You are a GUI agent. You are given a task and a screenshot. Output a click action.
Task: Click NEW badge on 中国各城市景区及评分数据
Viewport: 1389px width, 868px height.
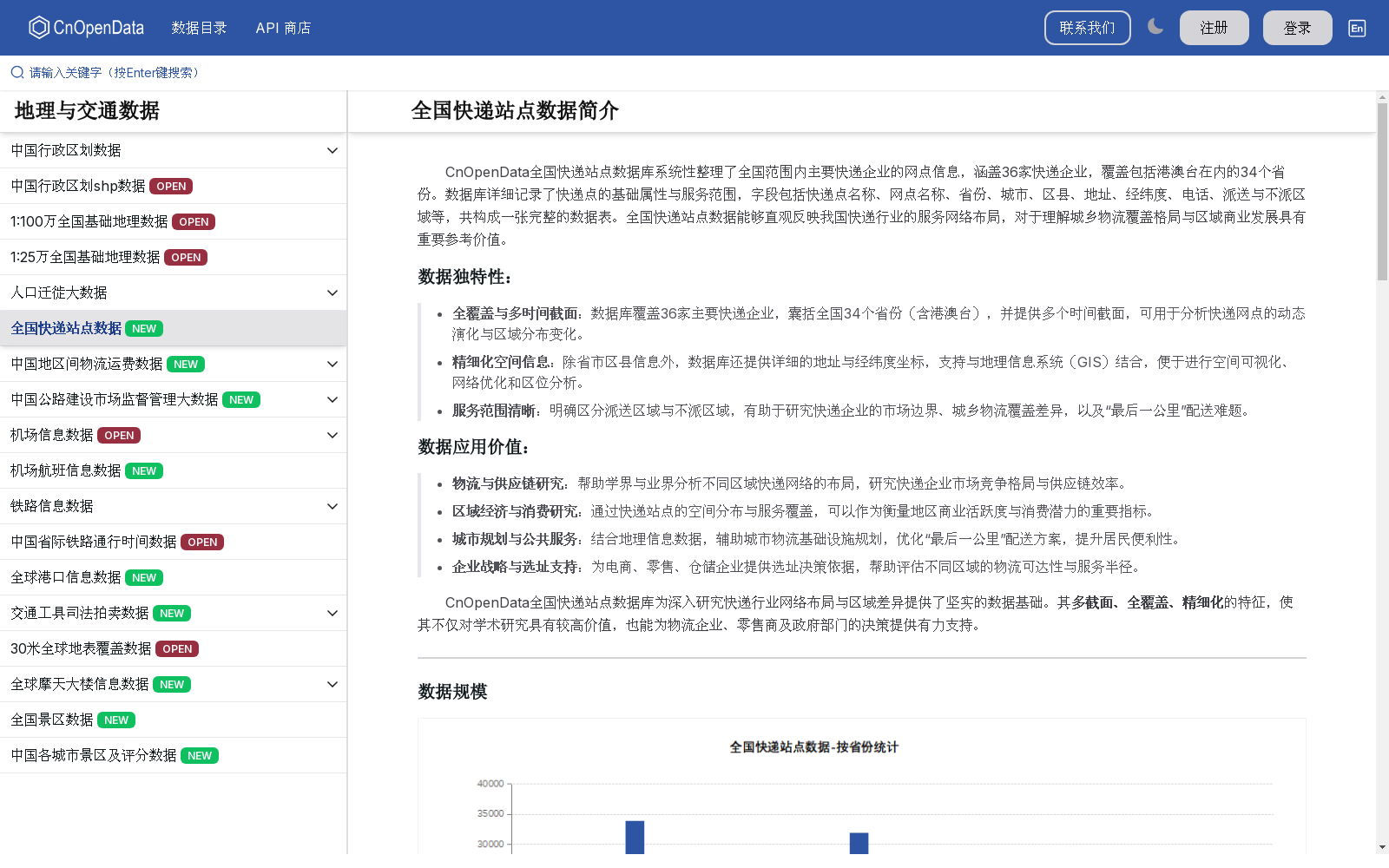pos(200,755)
